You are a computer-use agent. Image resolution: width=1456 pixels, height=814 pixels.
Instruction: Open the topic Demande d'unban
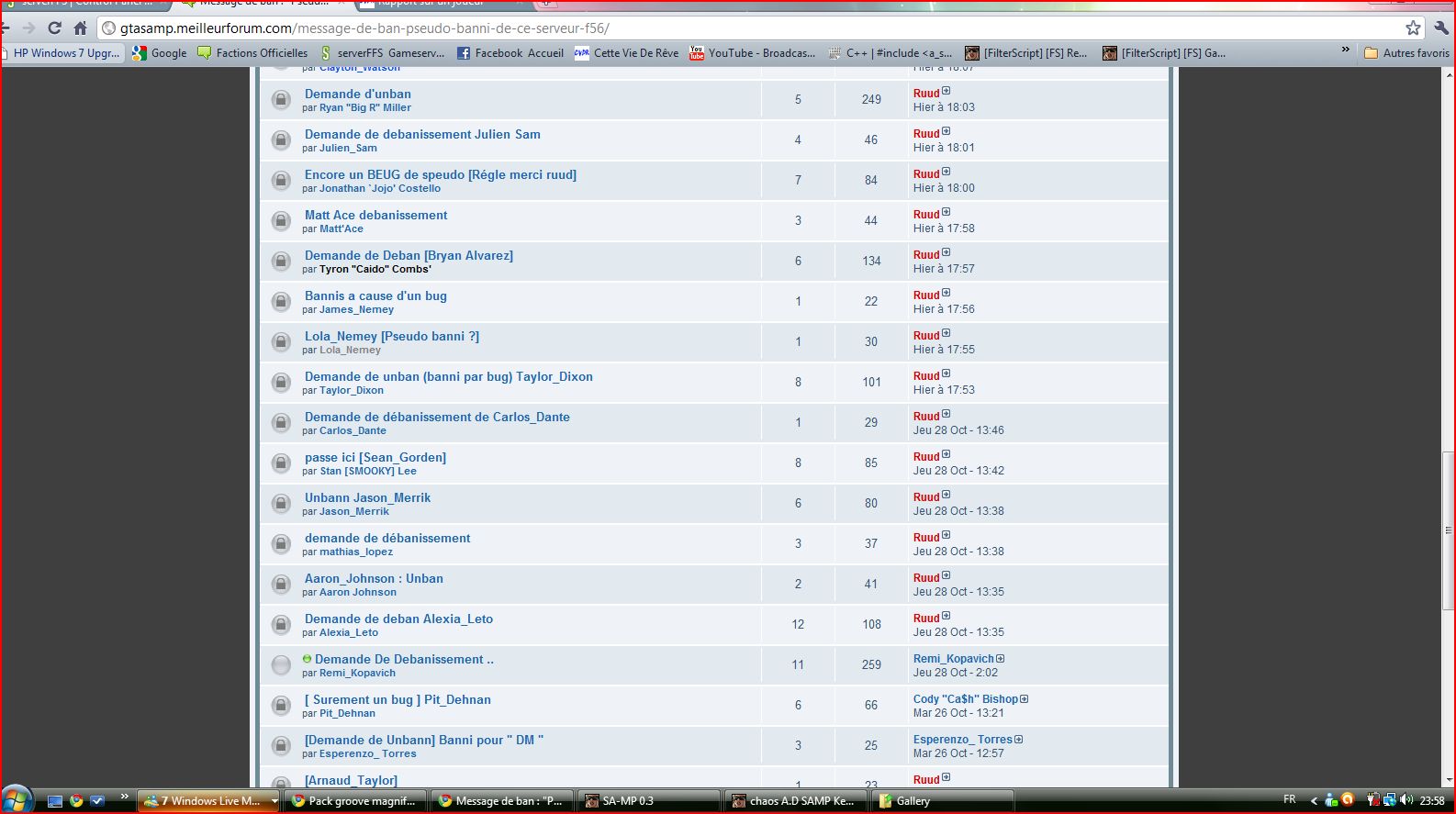point(358,94)
